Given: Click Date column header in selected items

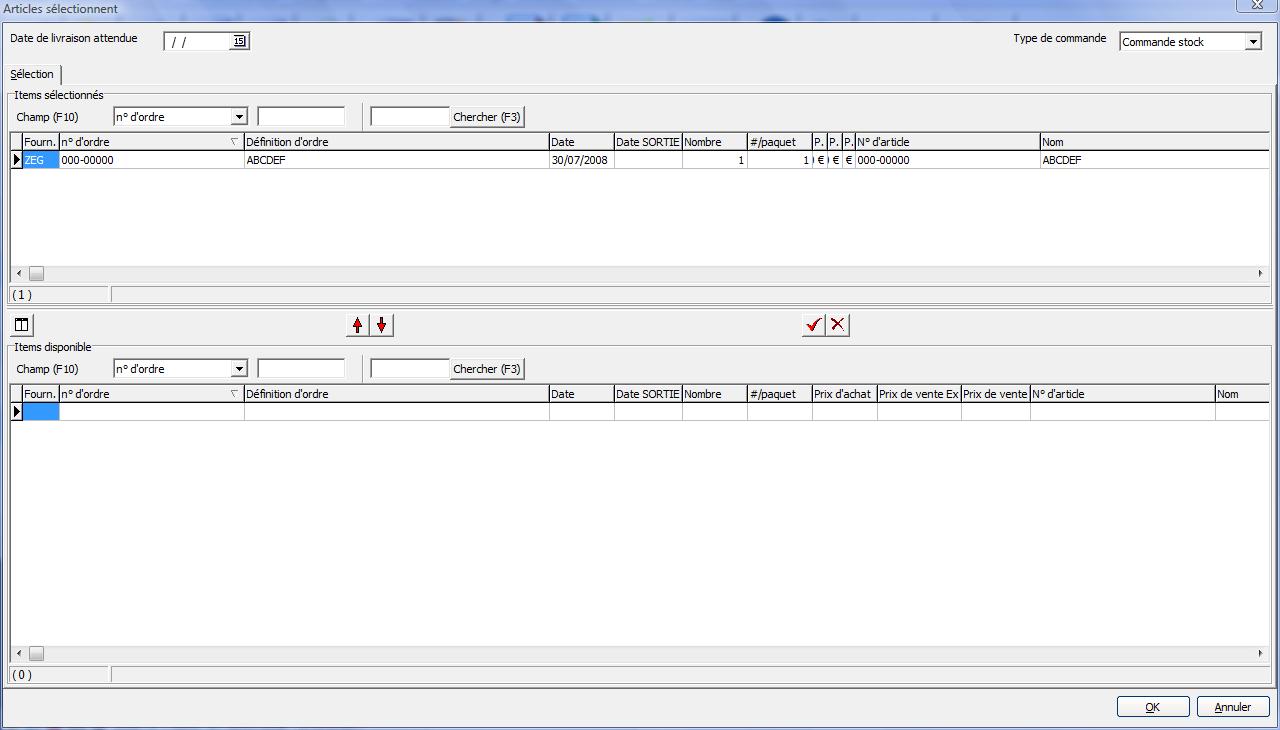Looking at the screenshot, I should click(x=582, y=142).
